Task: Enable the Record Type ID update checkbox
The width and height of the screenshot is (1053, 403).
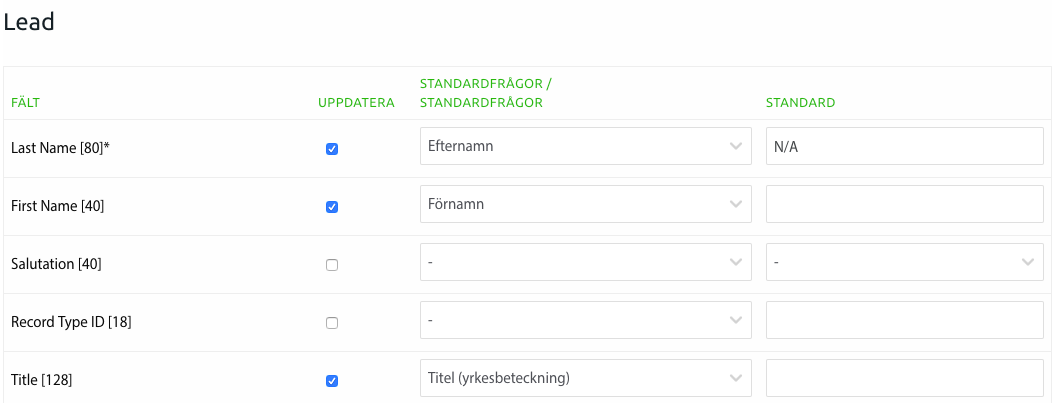Action: [x=332, y=323]
